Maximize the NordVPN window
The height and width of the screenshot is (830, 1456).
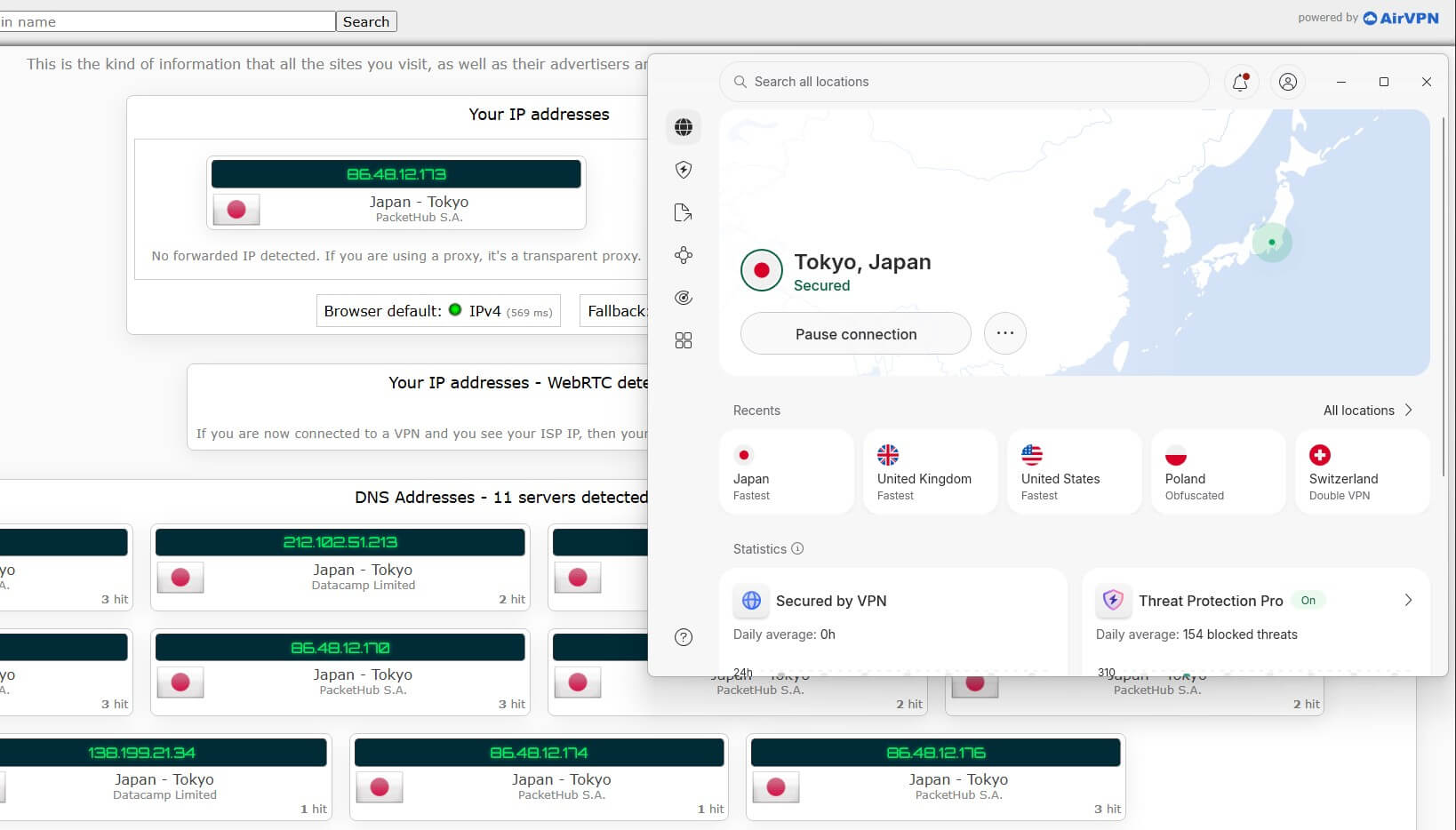(x=1384, y=82)
